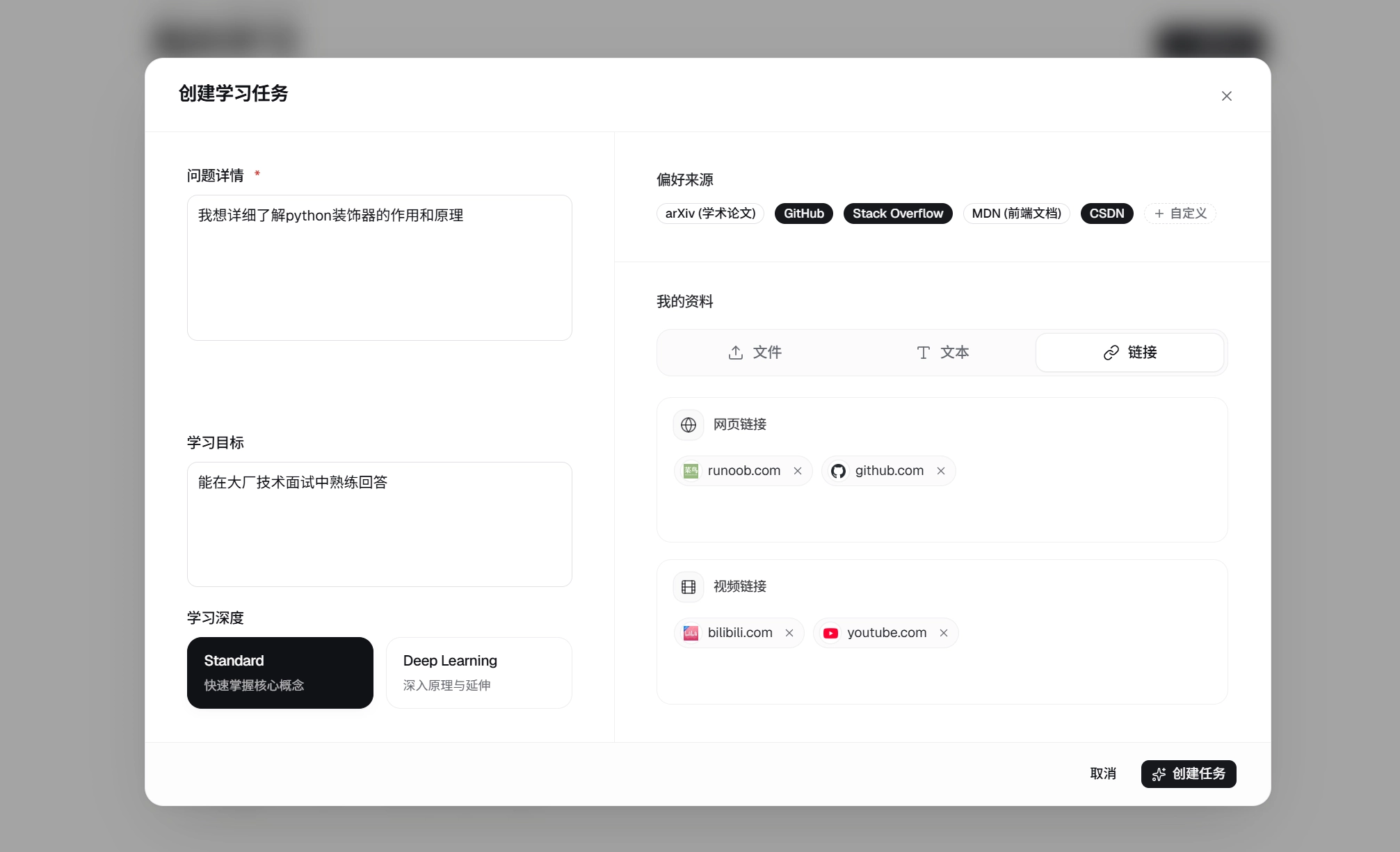Remove the runoob.com link chip
This screenshot has width=1400, height=852.
pos(798,471)
